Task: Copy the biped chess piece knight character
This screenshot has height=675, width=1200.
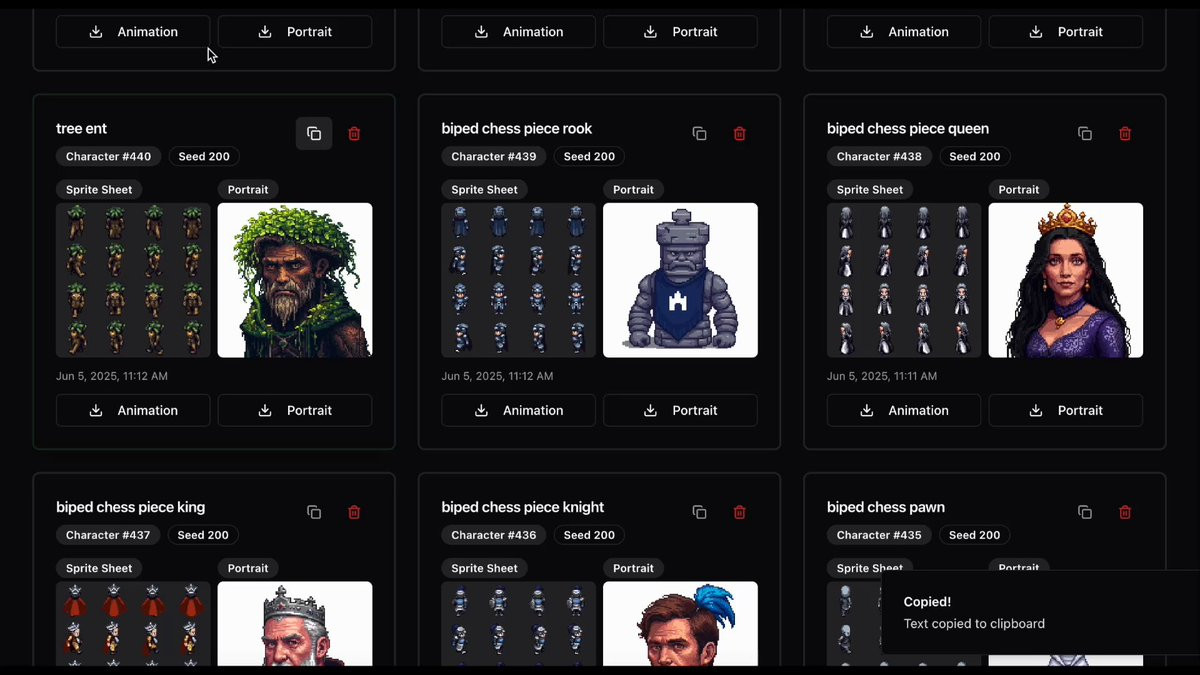Action: [700, 512]
